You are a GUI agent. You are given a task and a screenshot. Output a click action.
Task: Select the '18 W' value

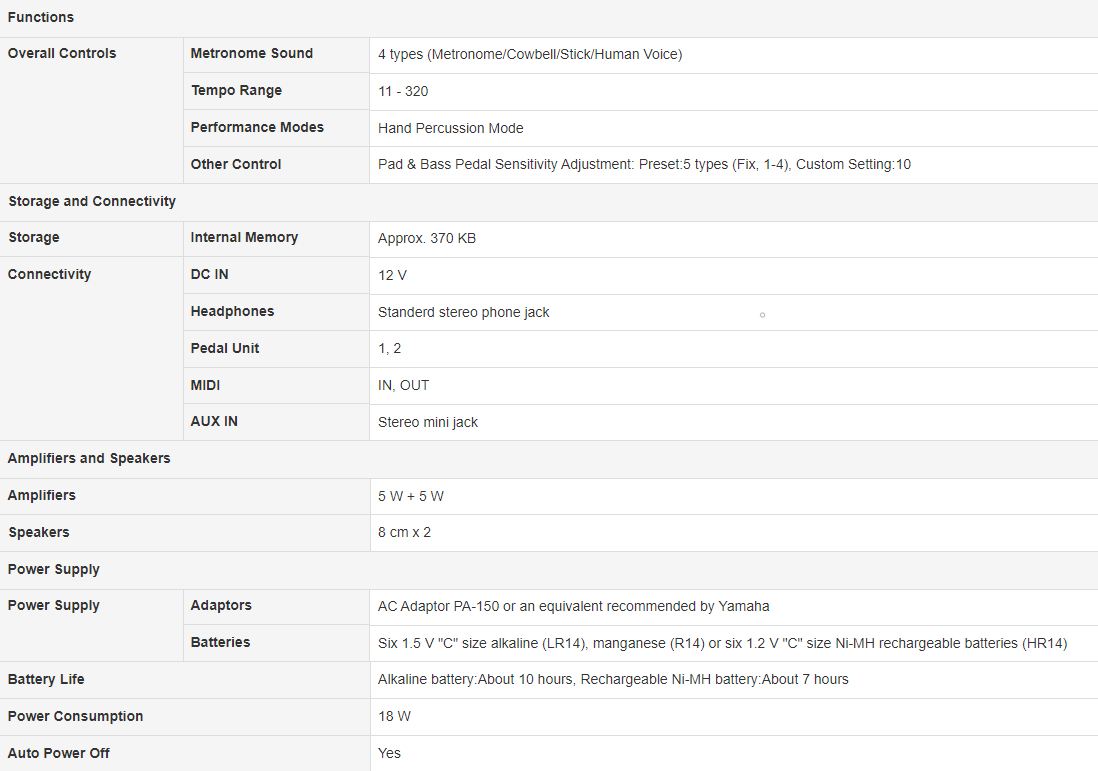394,716
